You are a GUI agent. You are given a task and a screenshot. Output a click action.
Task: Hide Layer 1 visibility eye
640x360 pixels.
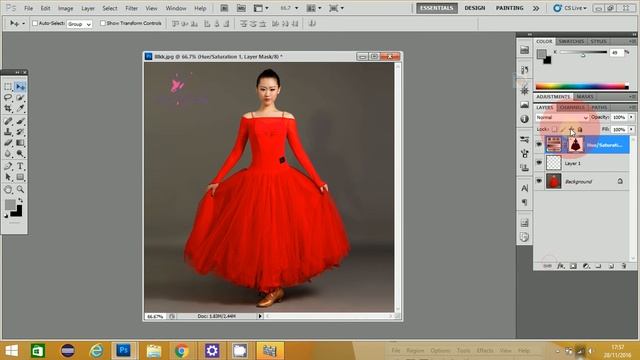(539, 163)
